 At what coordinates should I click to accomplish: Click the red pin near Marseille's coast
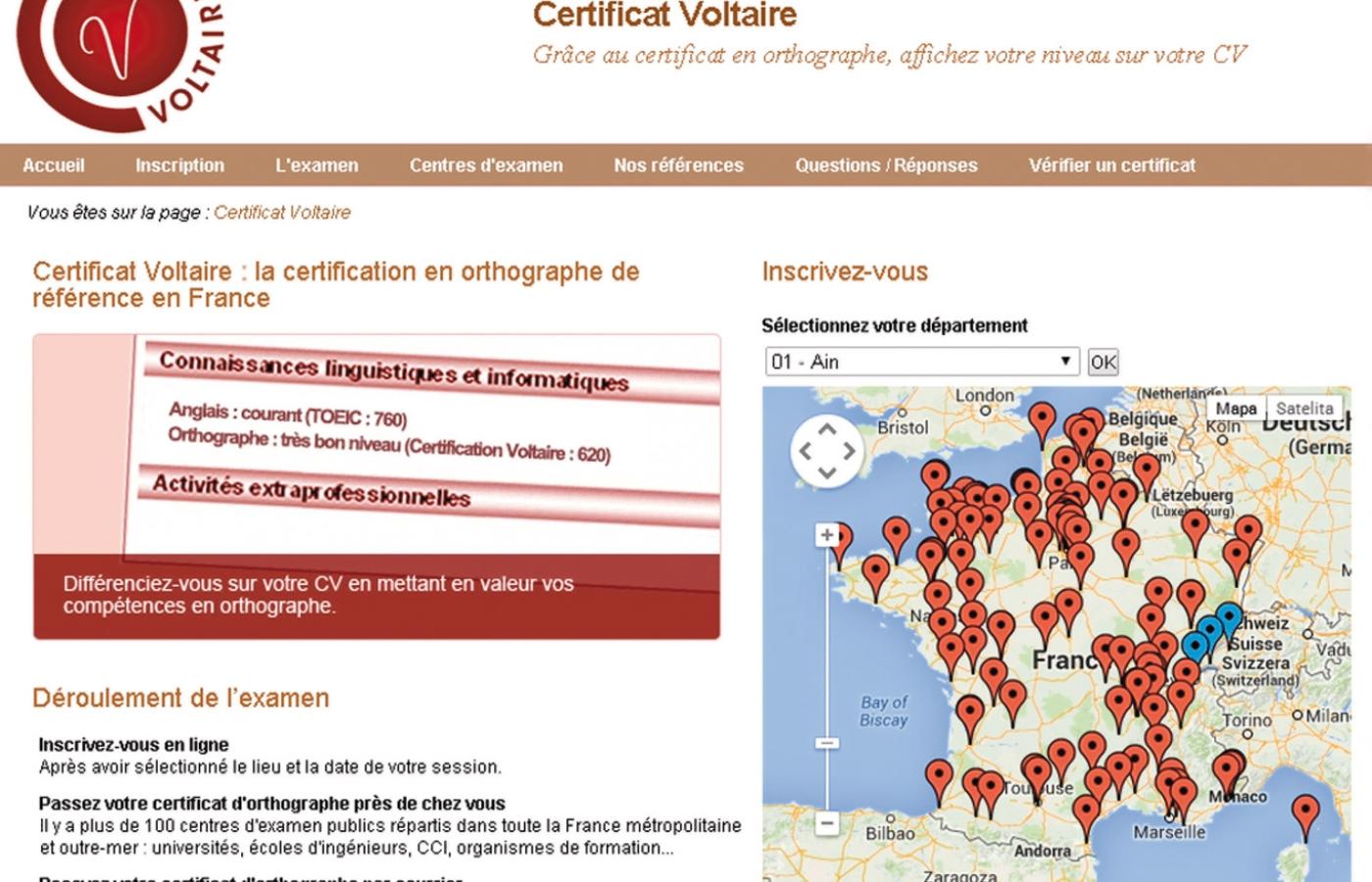click(x=1183, y=793)
